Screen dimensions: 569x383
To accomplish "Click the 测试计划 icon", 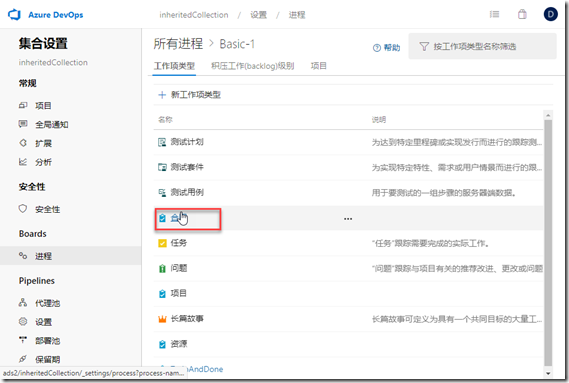I will pyautogui.click(x=162, y=142).
